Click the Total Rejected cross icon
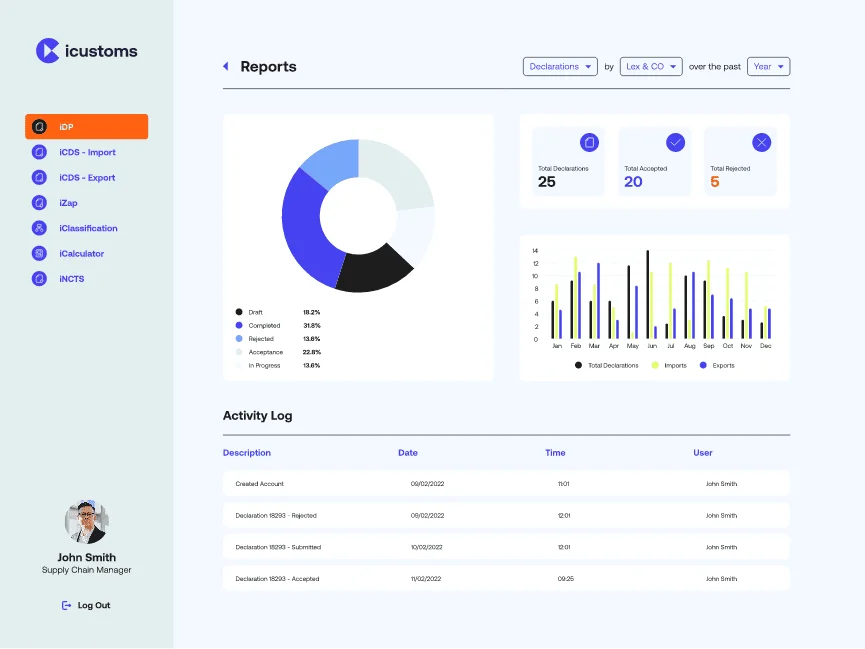The width and height of the screenshot is (865, 649). (761, 142)
